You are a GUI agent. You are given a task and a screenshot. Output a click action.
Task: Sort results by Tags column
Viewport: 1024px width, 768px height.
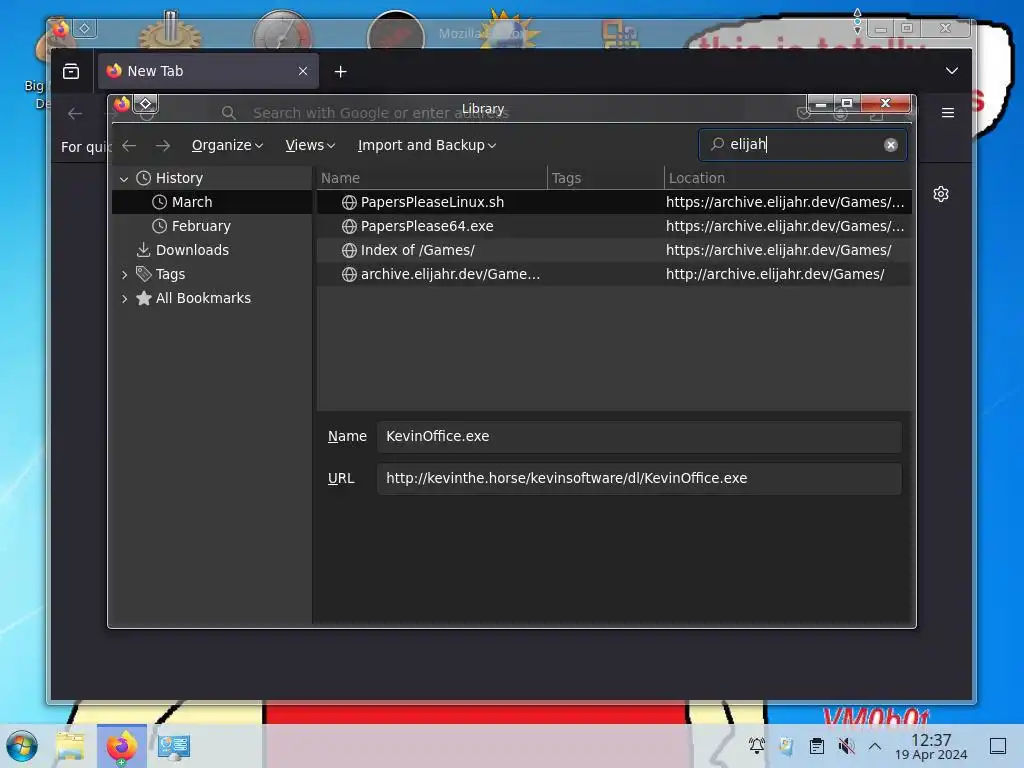[605, 178]
